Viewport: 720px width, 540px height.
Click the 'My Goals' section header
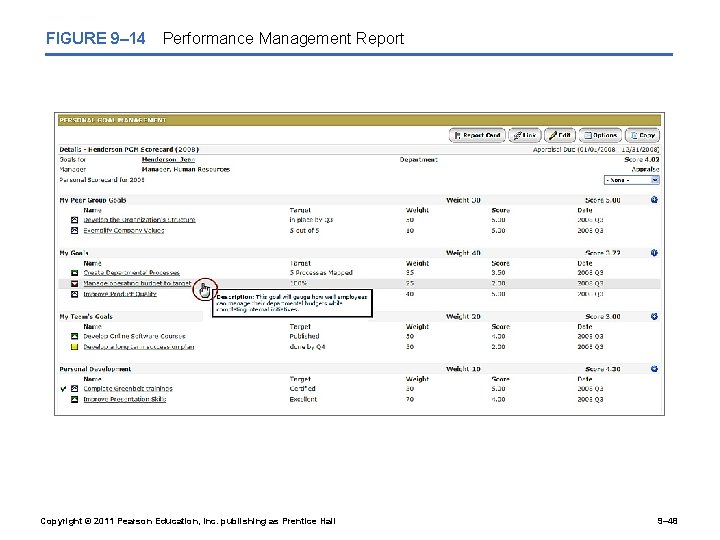(x=73, y=253)
